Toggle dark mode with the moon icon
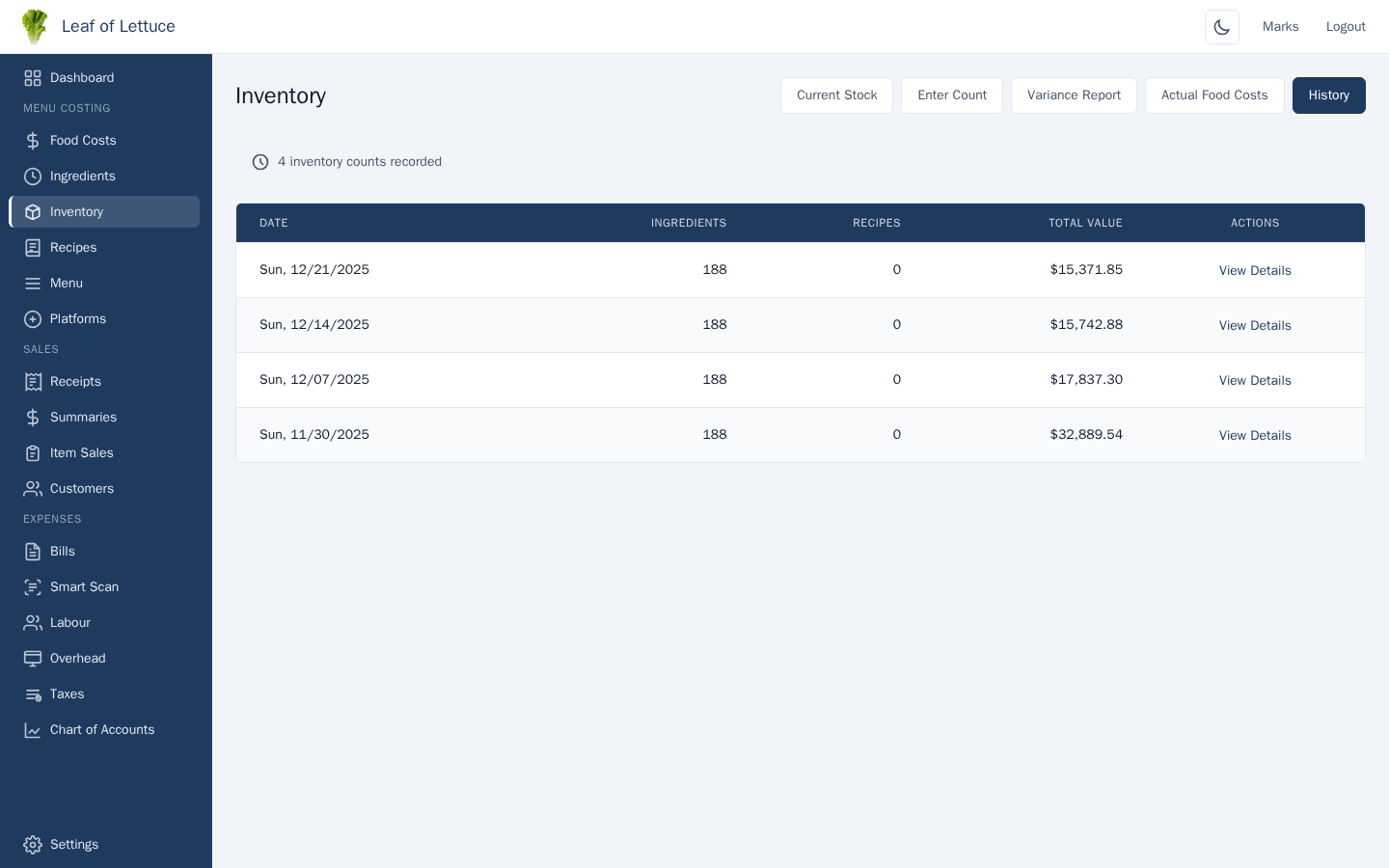1389x868 pixels. coord(1221,26)
